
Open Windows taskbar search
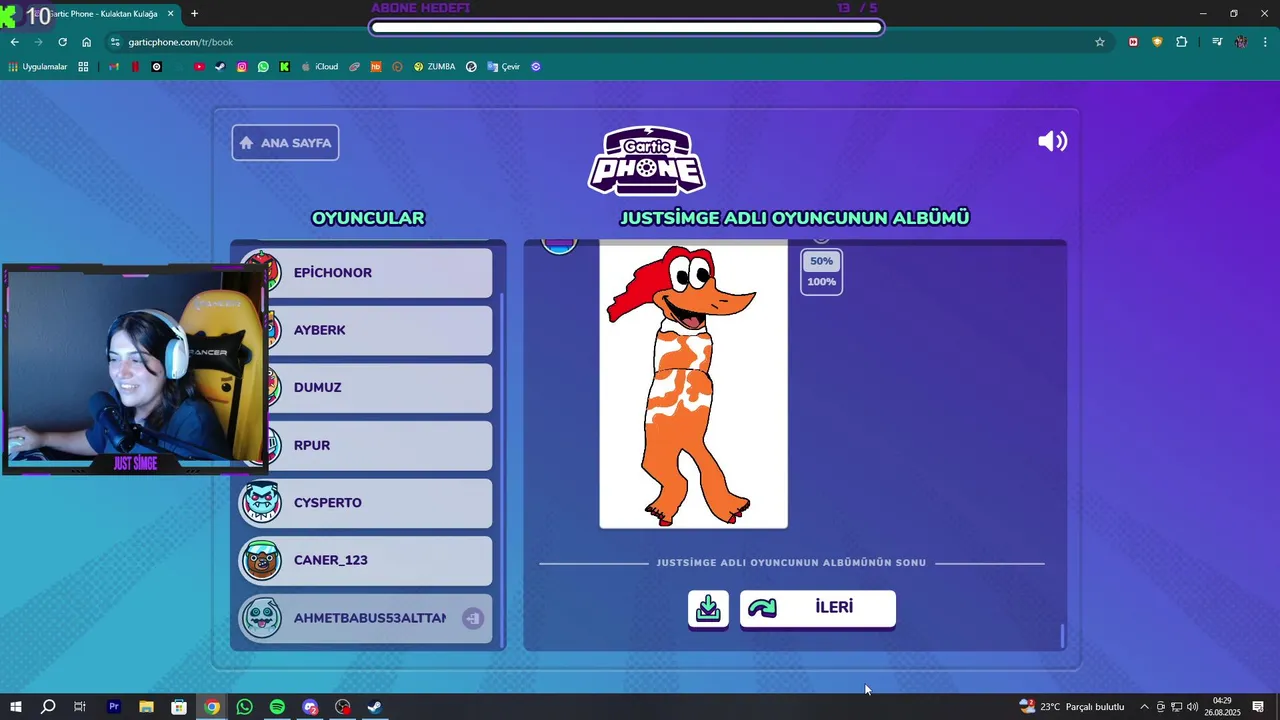(x=47, y=707)
